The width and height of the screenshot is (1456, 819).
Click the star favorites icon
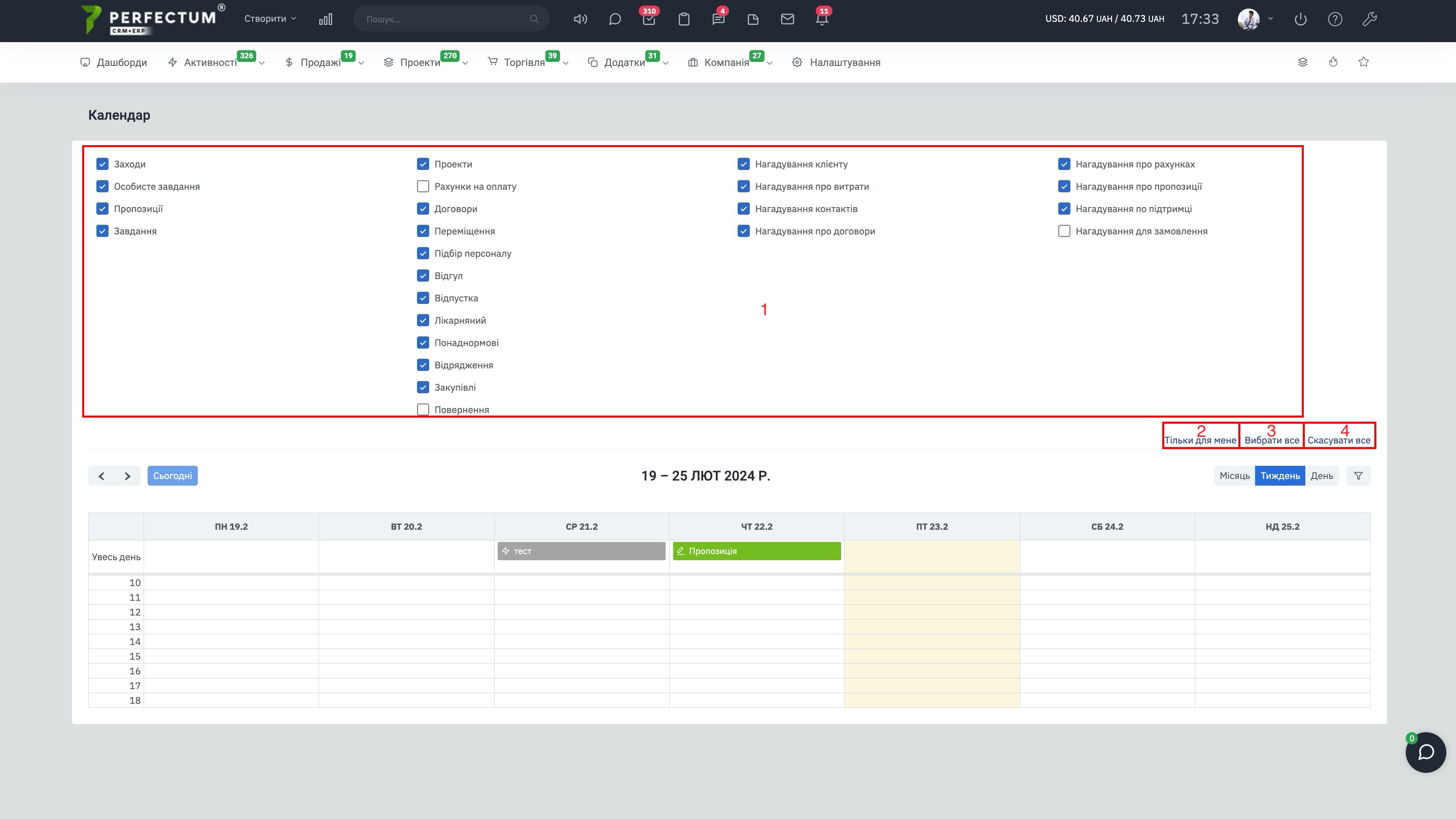click(x=1363, y=62)
